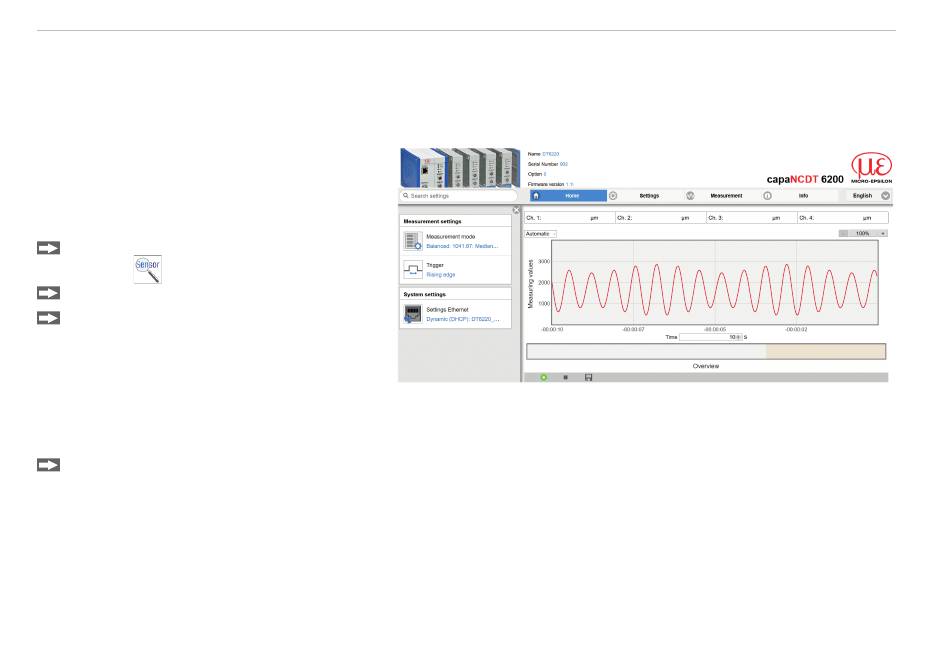Click the Info tab's circled i icon
The image size is (950, 665).
[767, 196]
